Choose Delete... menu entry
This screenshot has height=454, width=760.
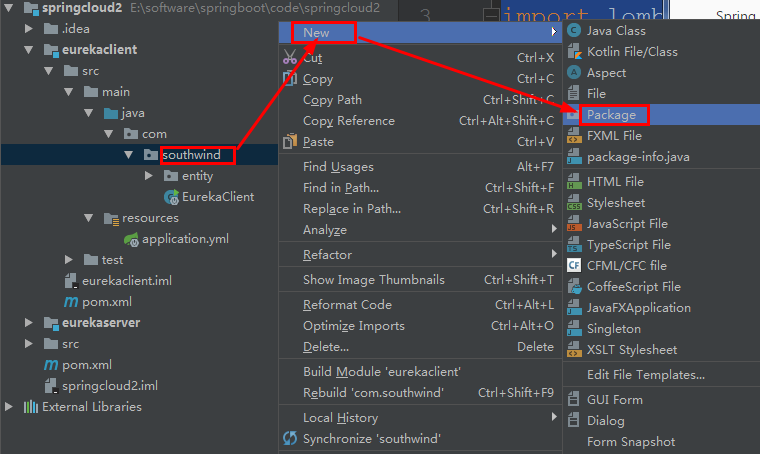point(420,346)
